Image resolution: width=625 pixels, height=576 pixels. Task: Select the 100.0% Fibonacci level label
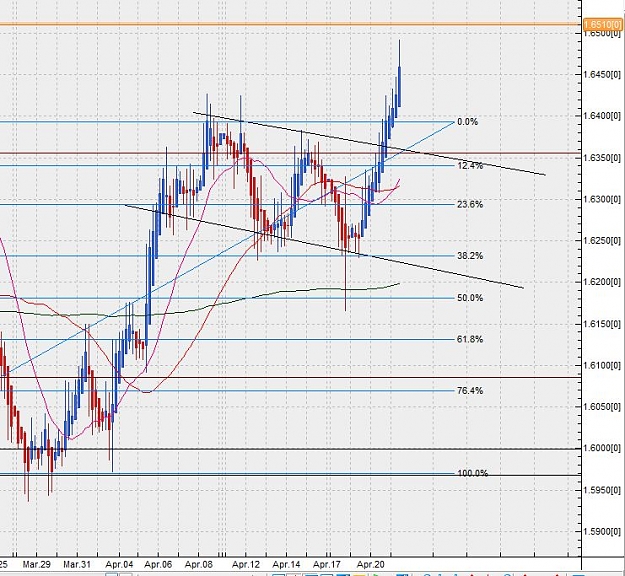[x=473, y=473]
